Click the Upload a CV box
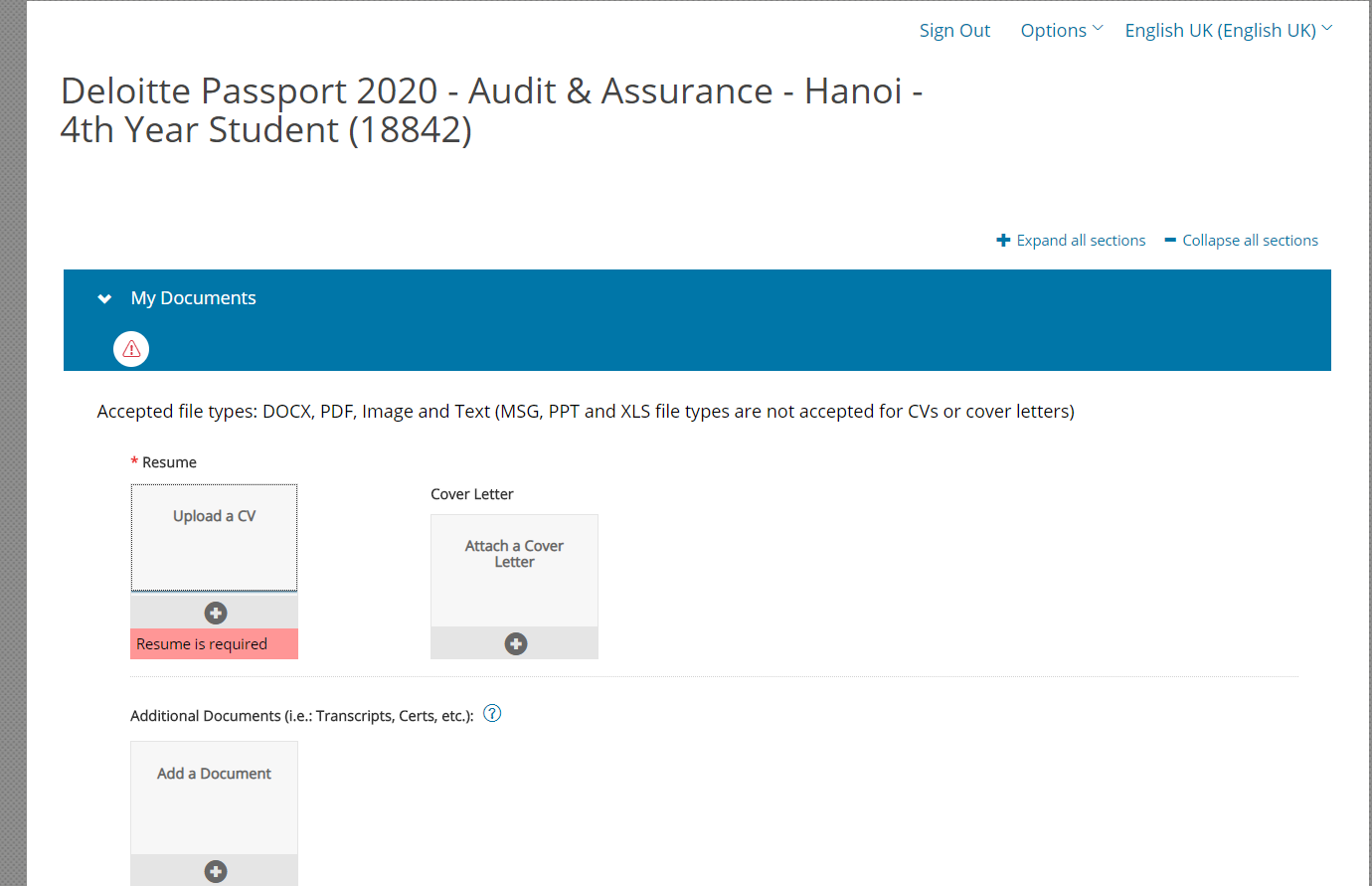This screenshot has height=886, width=1372. pyautogui.click(x=215, y=537)
